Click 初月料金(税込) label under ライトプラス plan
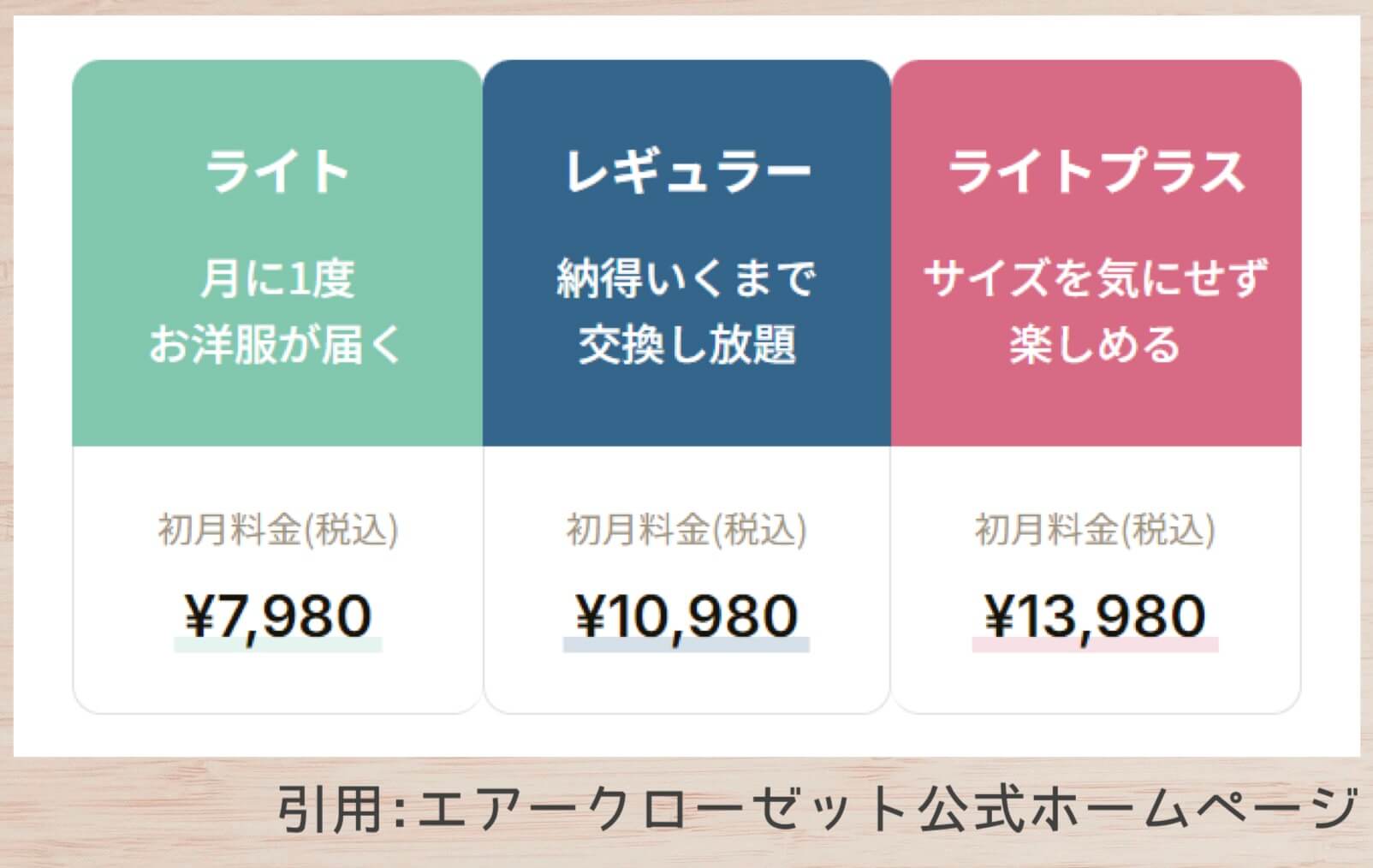Viewport: 1373px width, 868px height. point(1096,531)
